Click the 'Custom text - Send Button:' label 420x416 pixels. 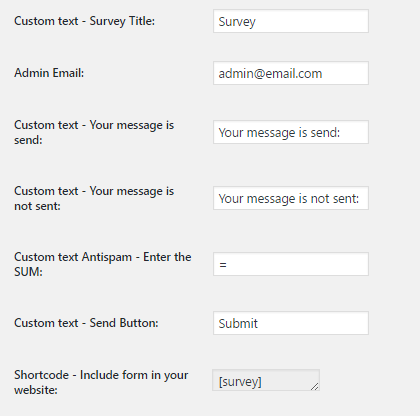tap(86, 323)
